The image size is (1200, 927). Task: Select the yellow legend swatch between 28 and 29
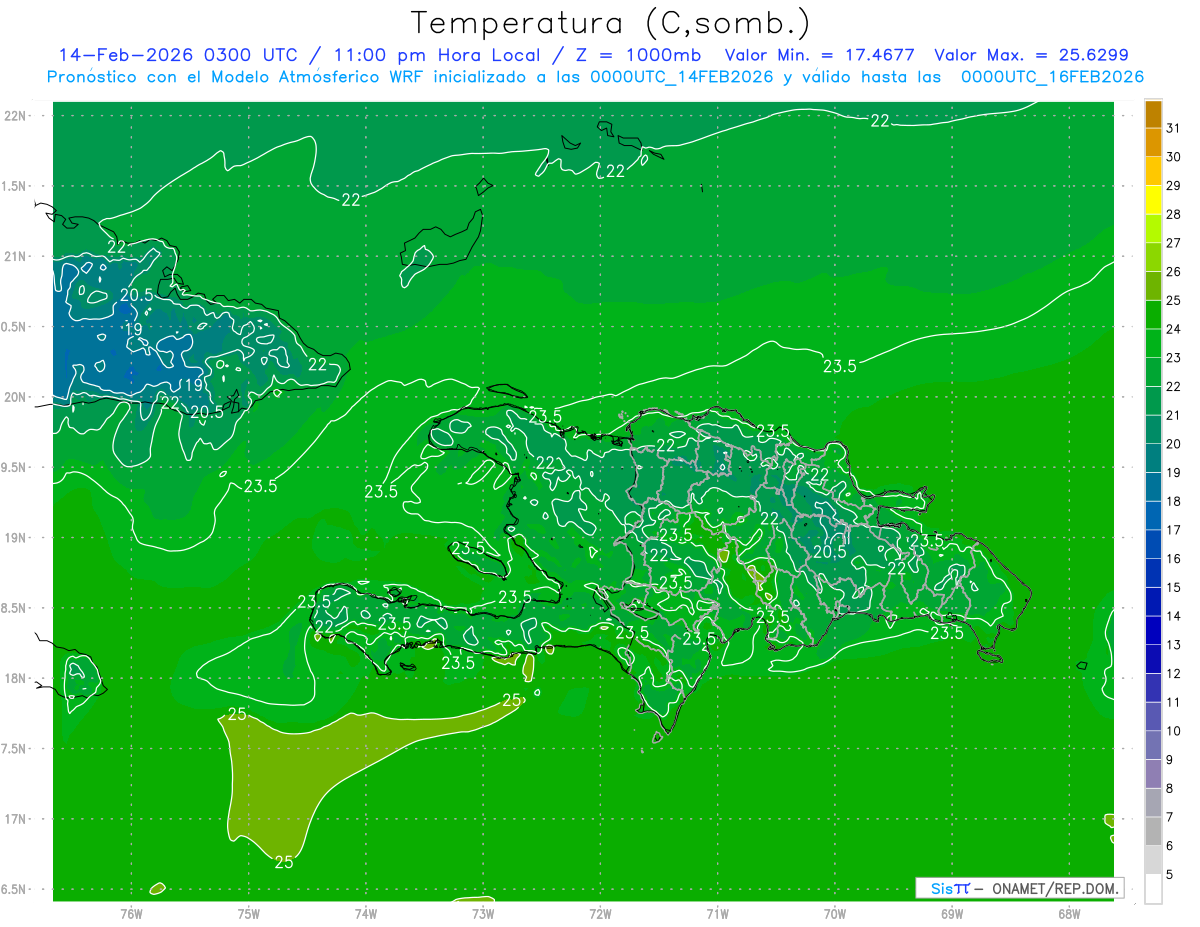(x=1153, y=200)
